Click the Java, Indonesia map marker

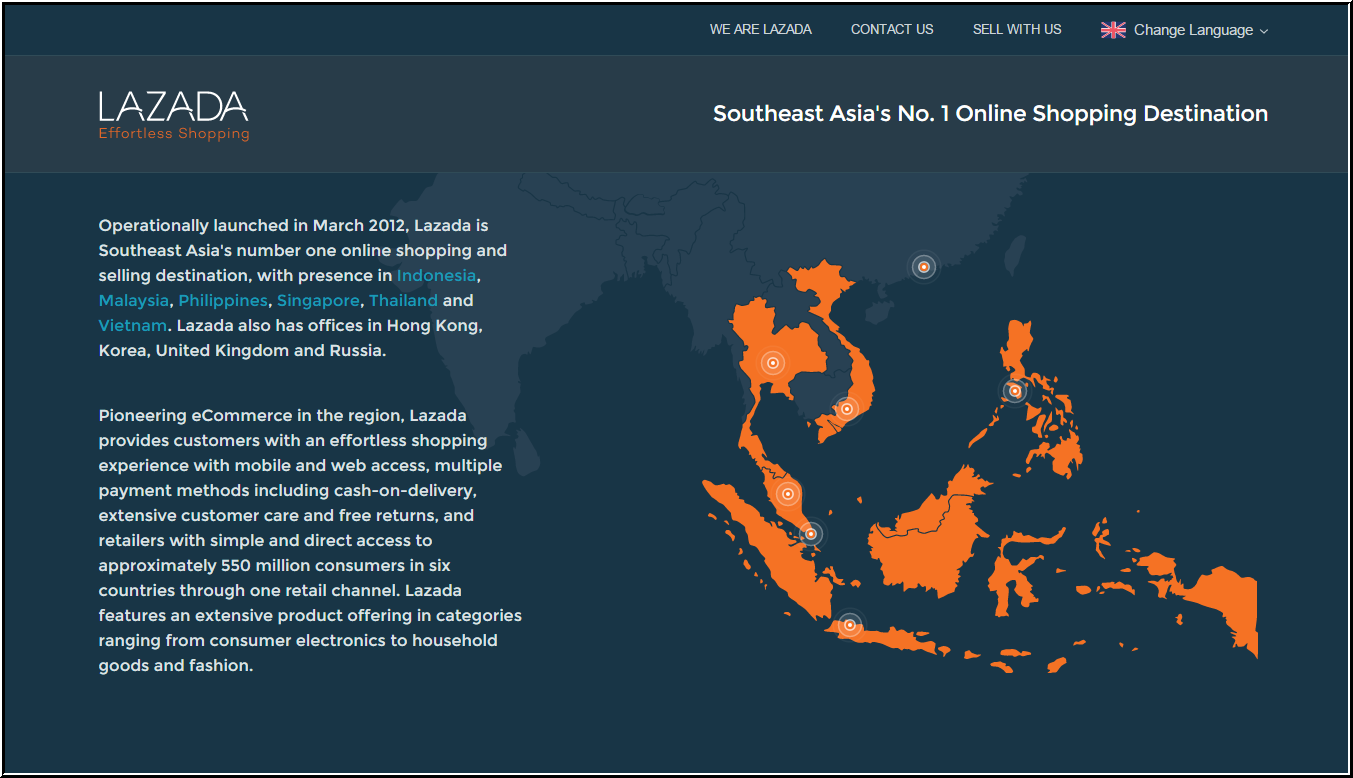[x=850, y=625]
